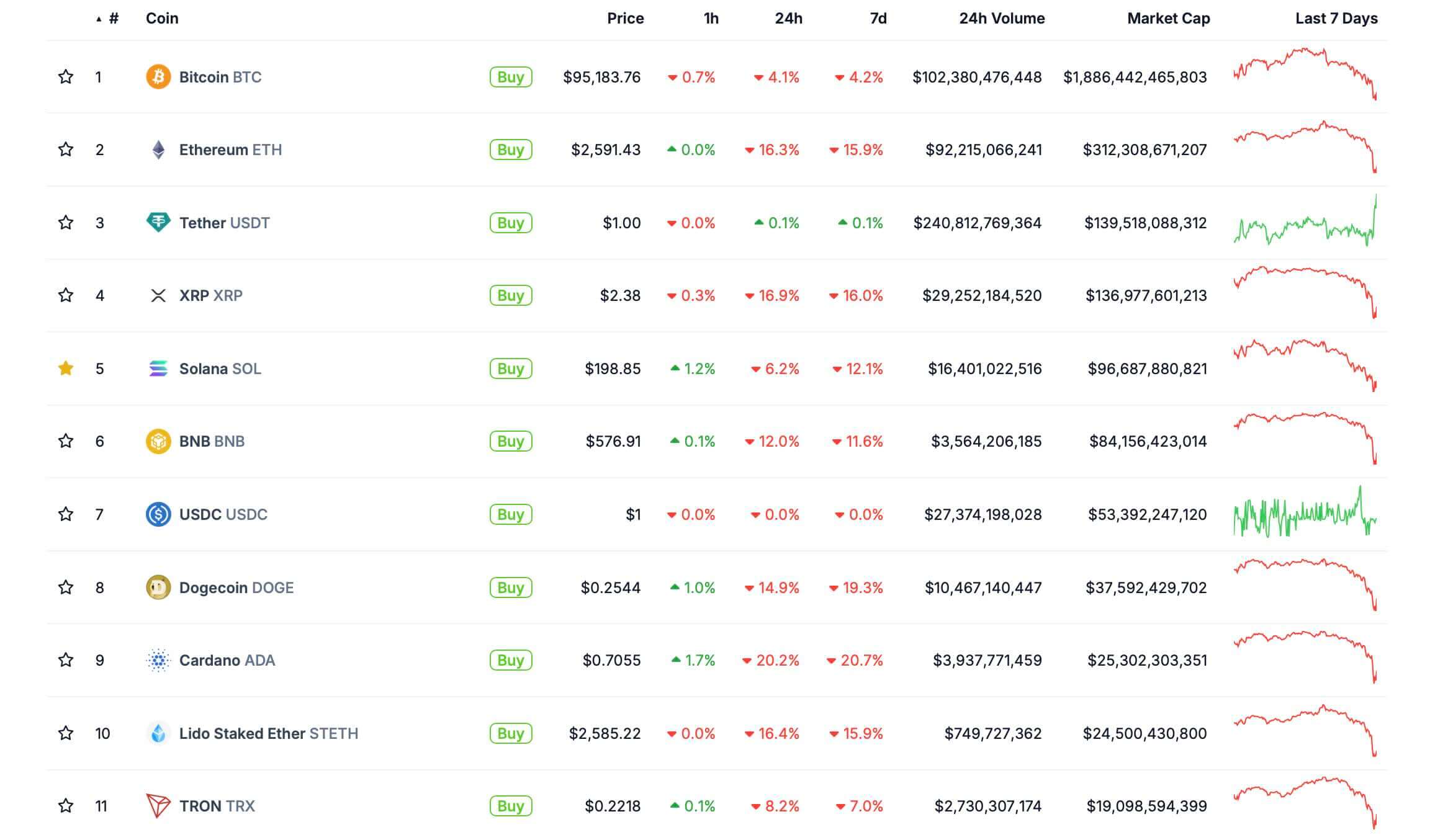Sort coins by Price column header
This screenshot has height=840, width=1430.
click(625, 19)
